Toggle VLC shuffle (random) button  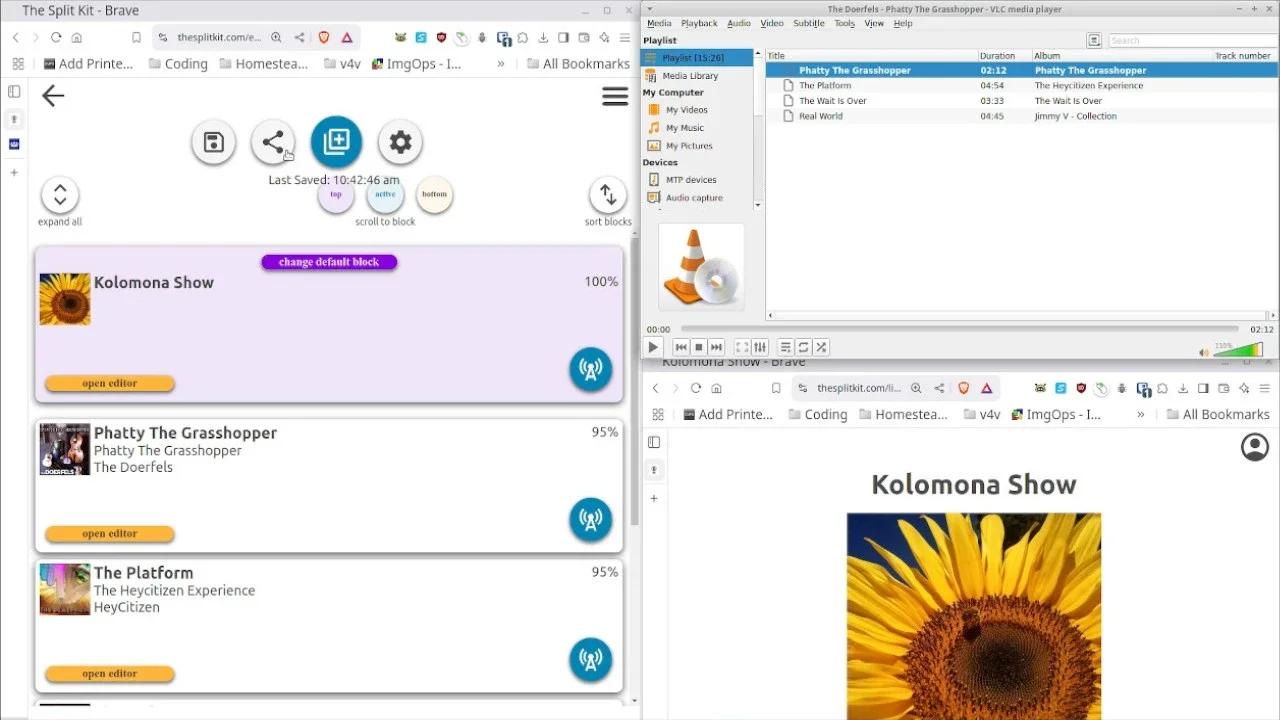(821, 347)
